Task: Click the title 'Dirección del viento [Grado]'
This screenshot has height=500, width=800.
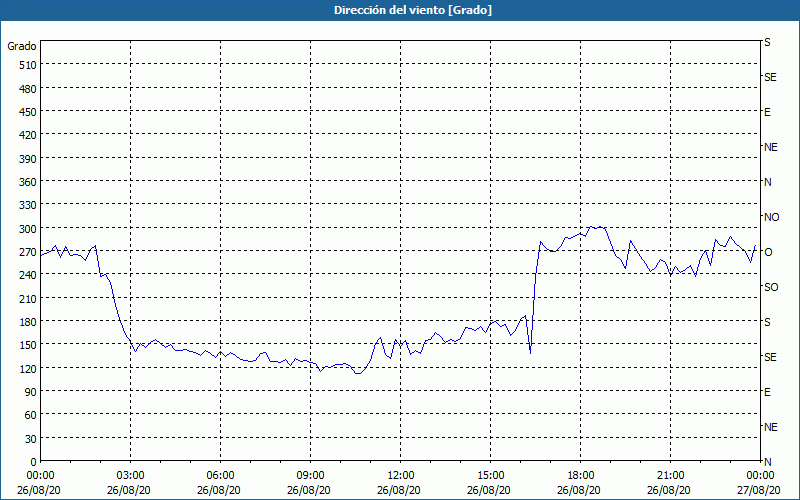Action: pyautogui.click(x=413, y=10)
